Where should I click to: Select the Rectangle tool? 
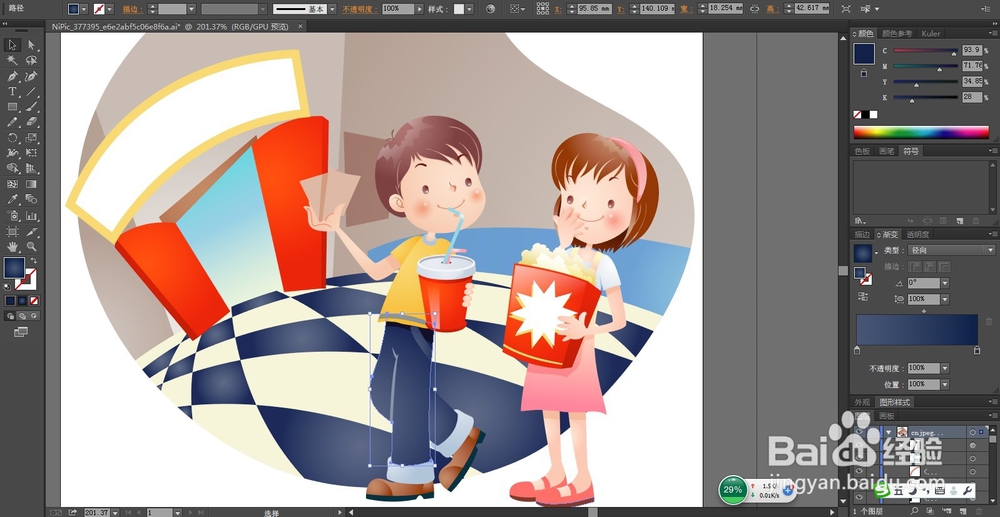pyautogui.click(x=12, y=106)
